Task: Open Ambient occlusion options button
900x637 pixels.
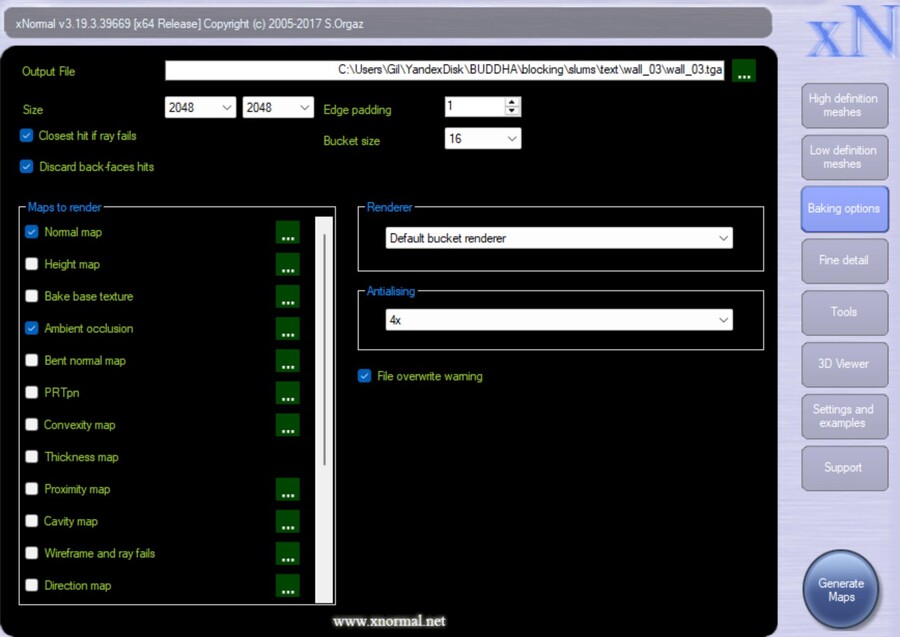Action: click(x=288, y=329)
